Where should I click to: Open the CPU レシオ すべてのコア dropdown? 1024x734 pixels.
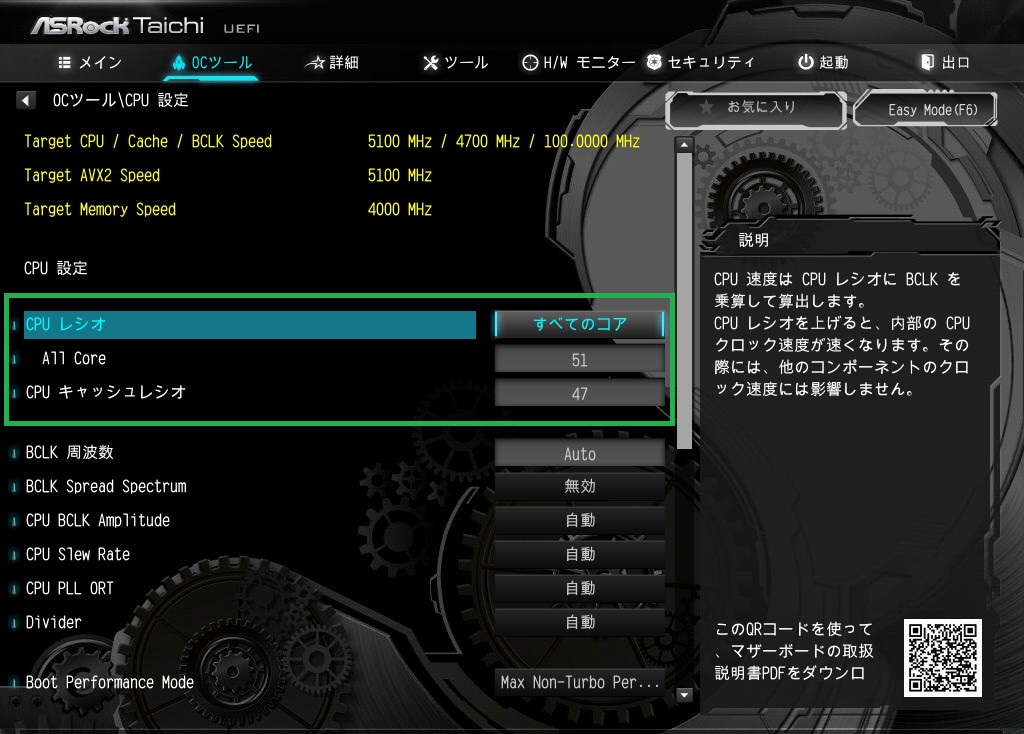click(x=580, y=324)
